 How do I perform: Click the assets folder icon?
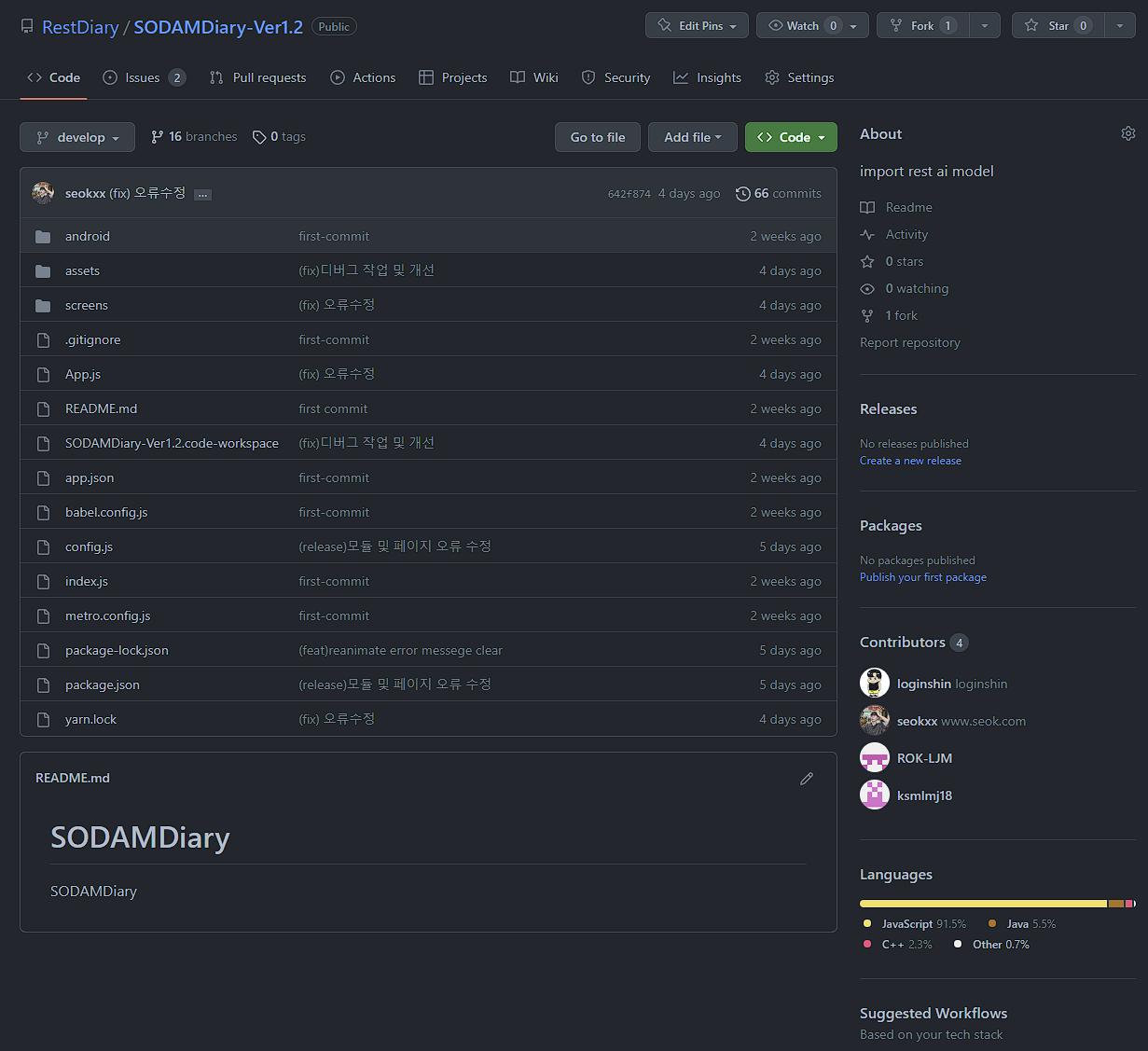43,270
